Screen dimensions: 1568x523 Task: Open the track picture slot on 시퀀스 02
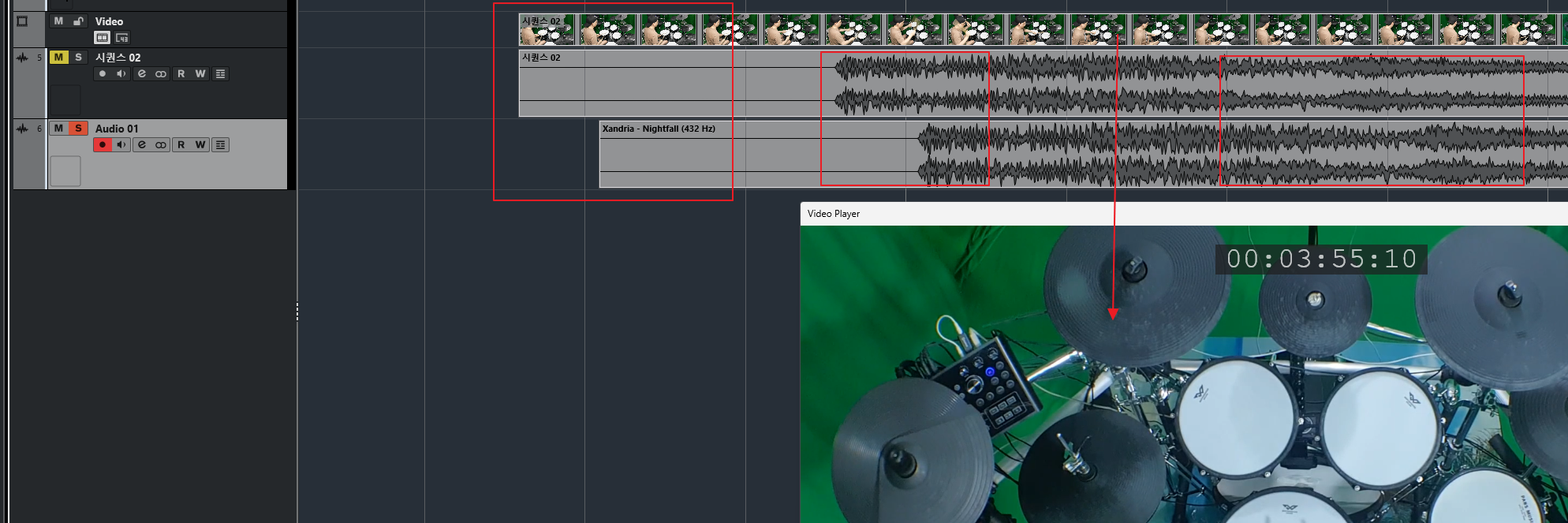click(65, 100)
